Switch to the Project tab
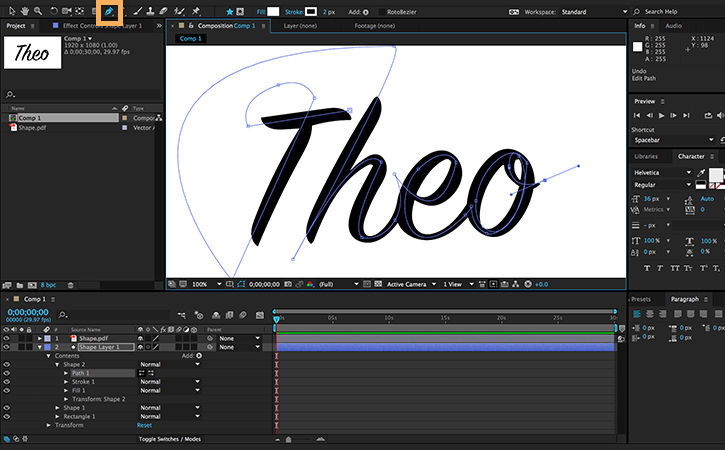The height and width of the screenshot is (450, 725). coord(16,26)
